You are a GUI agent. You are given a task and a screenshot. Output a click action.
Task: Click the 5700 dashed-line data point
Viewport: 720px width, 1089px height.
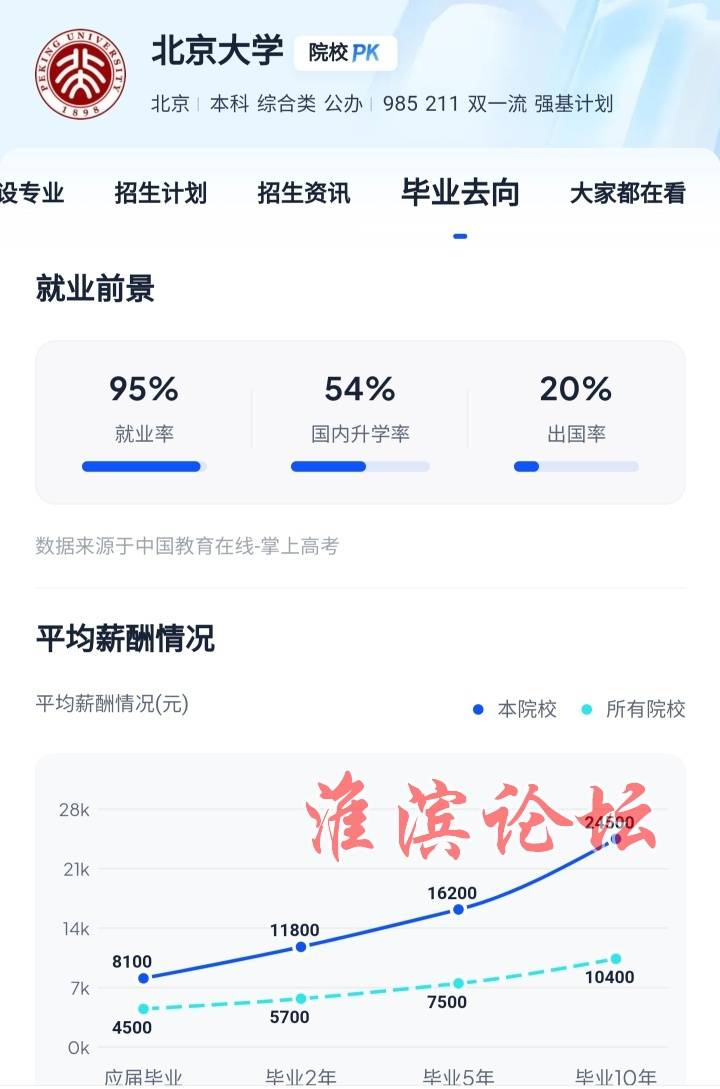point(301,999)
